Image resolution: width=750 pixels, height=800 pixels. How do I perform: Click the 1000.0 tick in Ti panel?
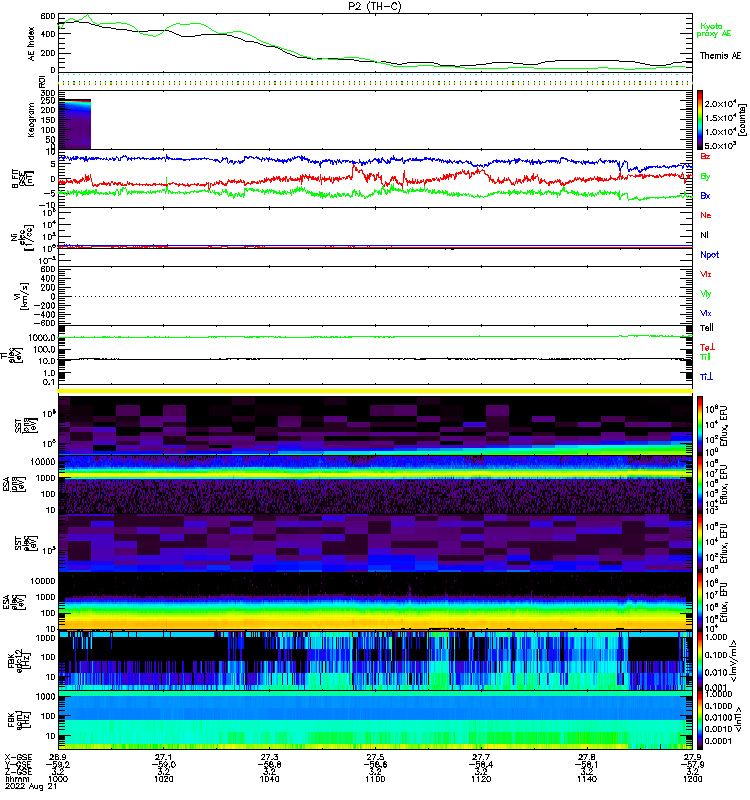(x=42, y=338)
